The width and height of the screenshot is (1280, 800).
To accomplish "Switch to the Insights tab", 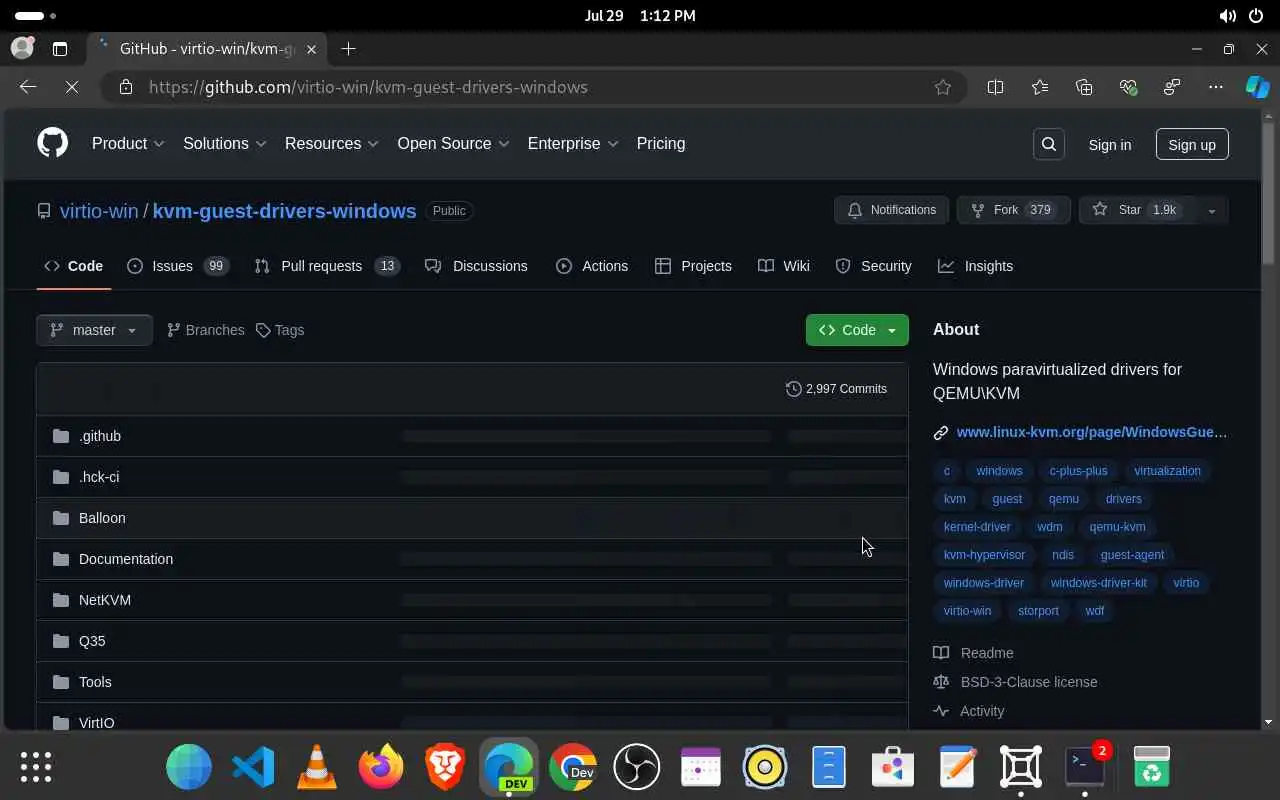I will click(x=976, y=266).
